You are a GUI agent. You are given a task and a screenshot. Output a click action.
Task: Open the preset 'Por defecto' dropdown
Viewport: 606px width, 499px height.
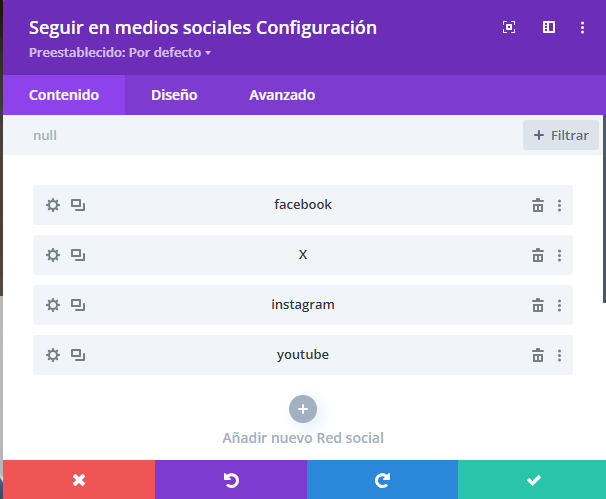pyautogui.click(x=120, y=52)
